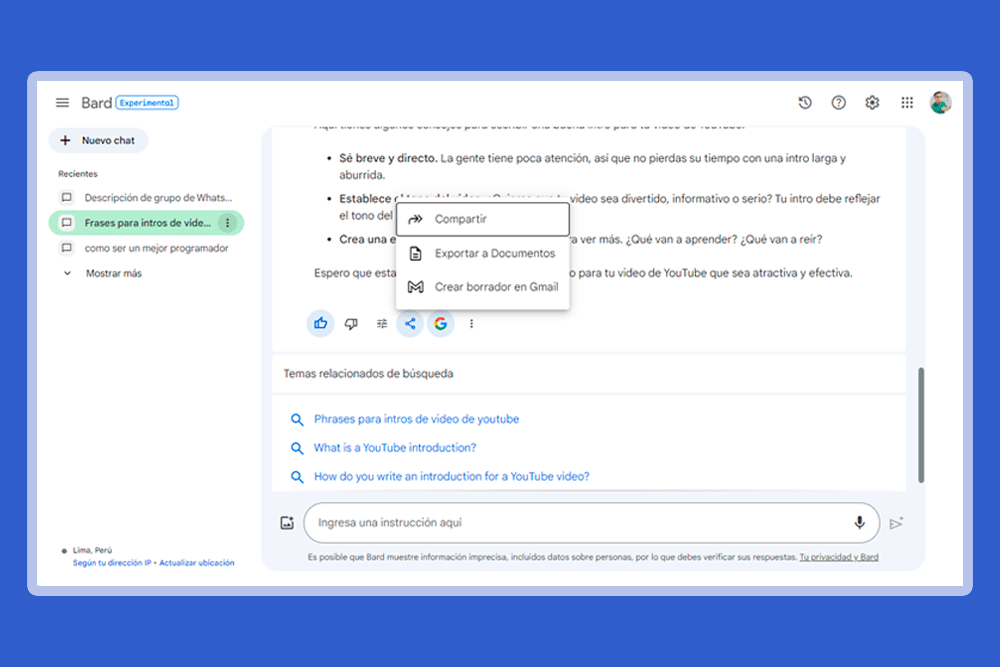Screen dimensions: 1000x667
Task: Search 'What is a YouTube introduction?'
Action: click(x=395, y=448)
